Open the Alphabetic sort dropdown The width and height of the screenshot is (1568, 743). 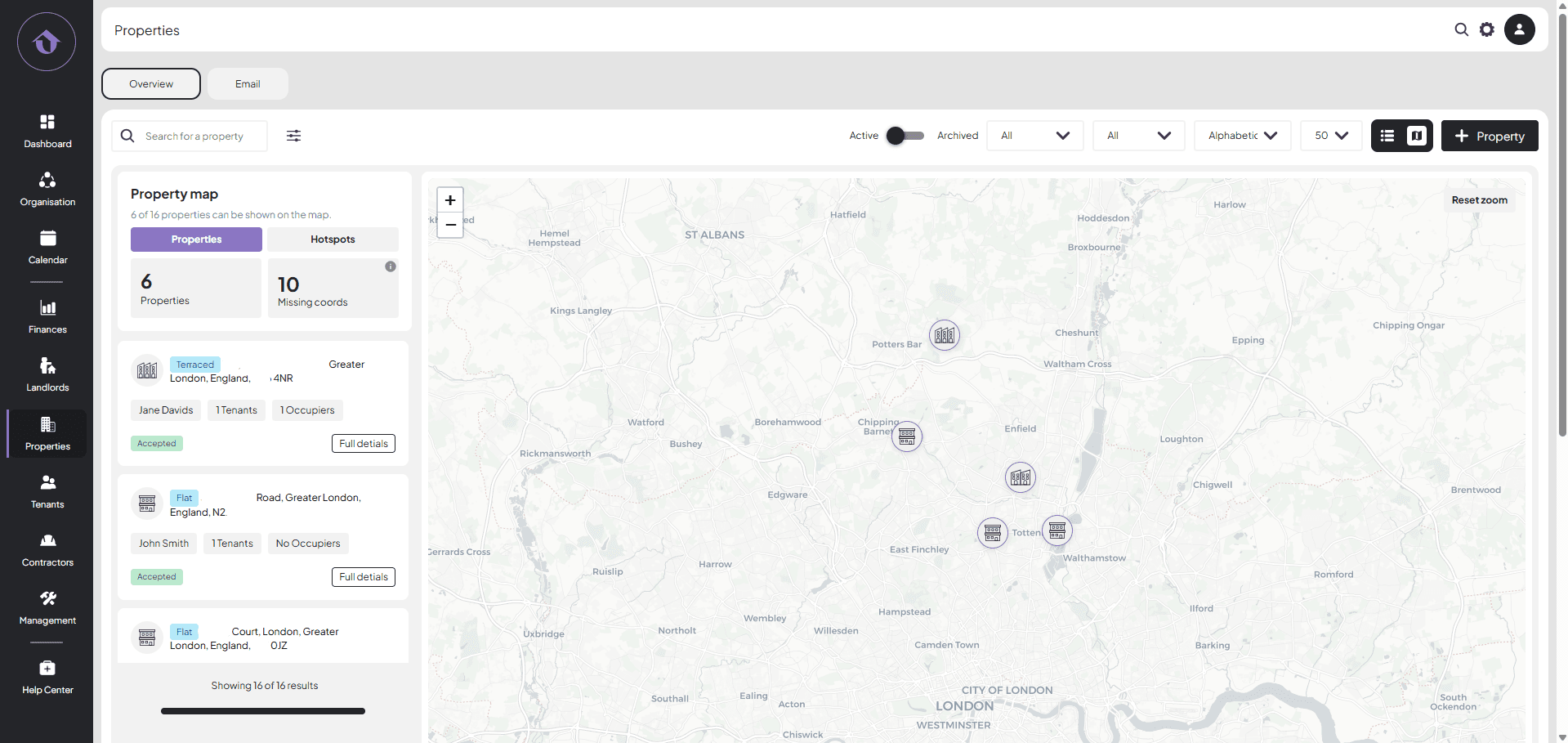tap(1242, 136)
